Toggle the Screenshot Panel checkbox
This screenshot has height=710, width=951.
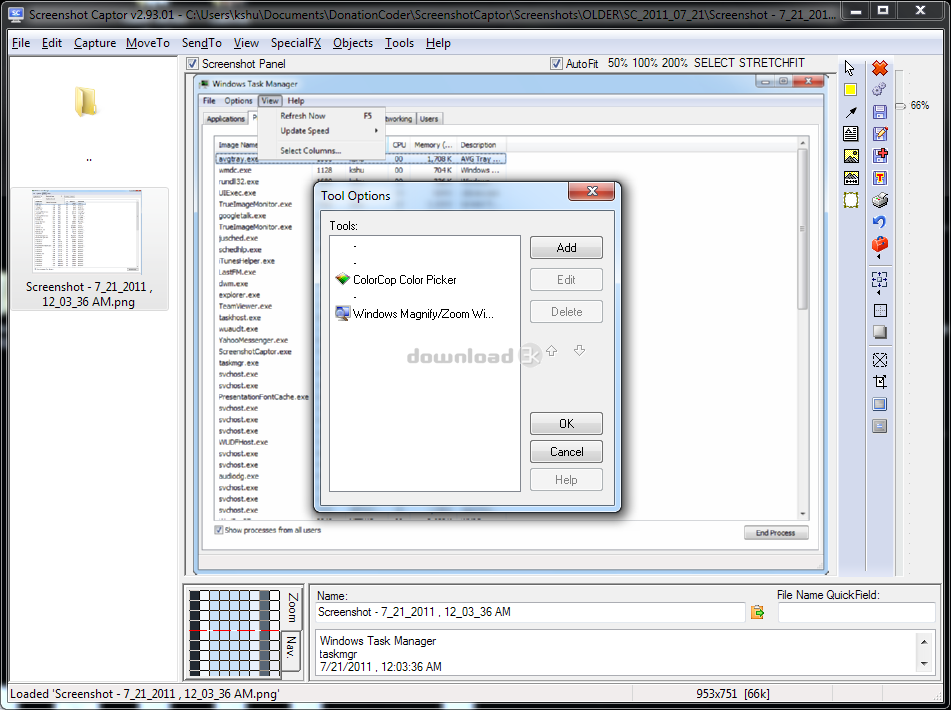[192, 64]
